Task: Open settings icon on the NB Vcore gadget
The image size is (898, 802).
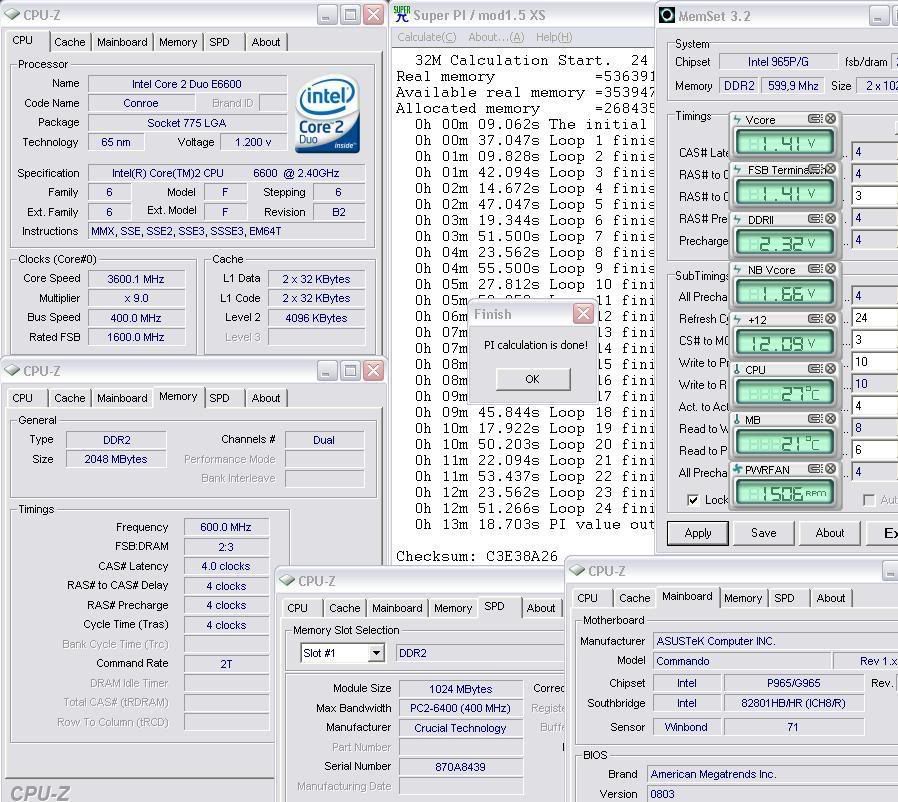Action: [816, 269]
